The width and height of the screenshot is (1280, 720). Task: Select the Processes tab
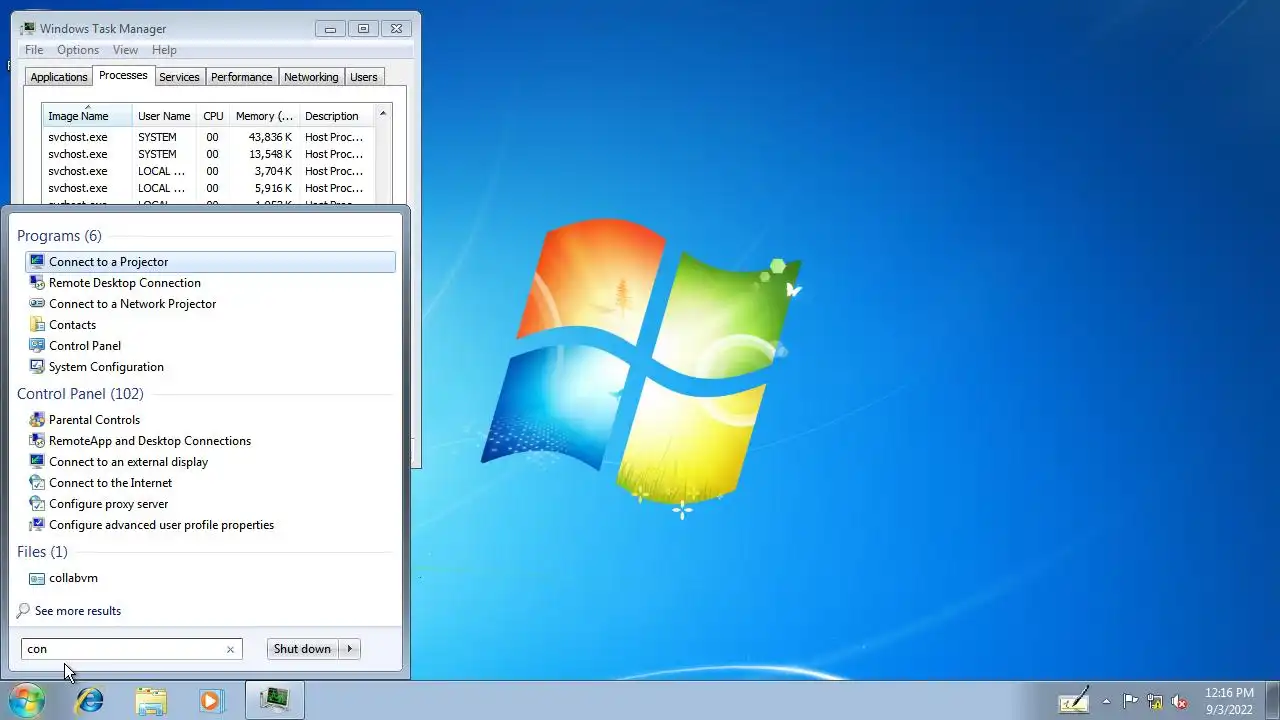point(123,76)
